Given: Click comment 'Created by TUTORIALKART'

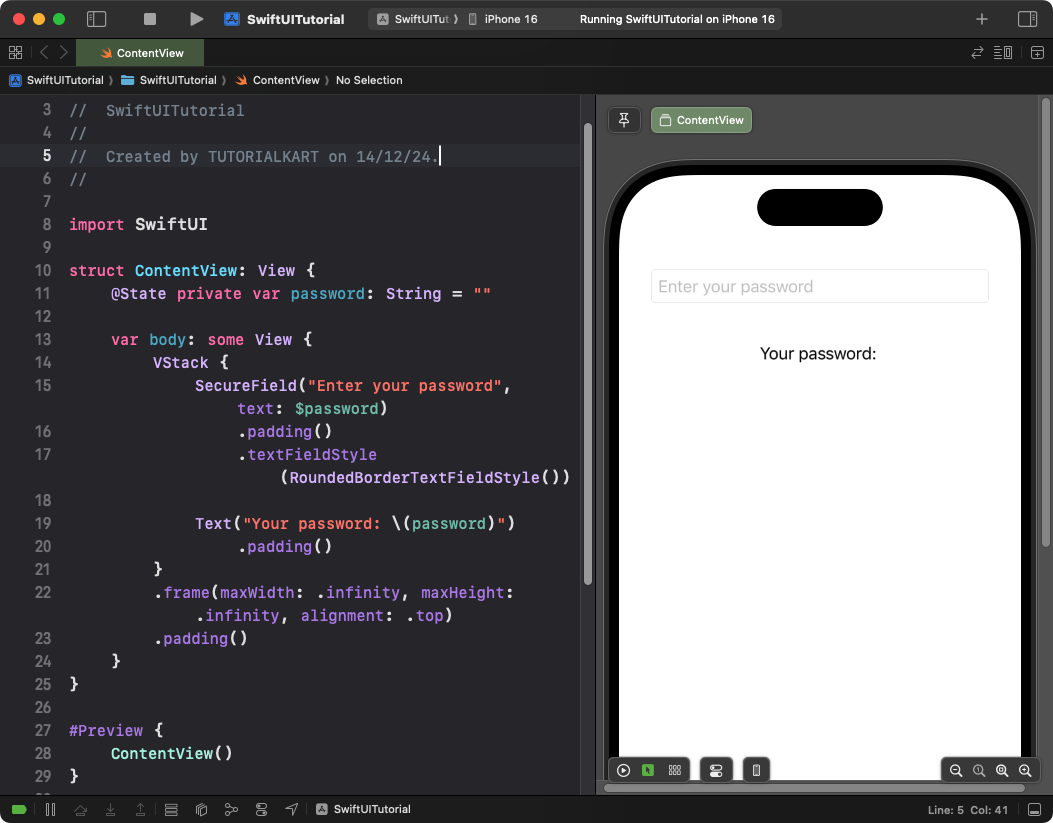Looking at the screenshot, I should tap(212, 156).
